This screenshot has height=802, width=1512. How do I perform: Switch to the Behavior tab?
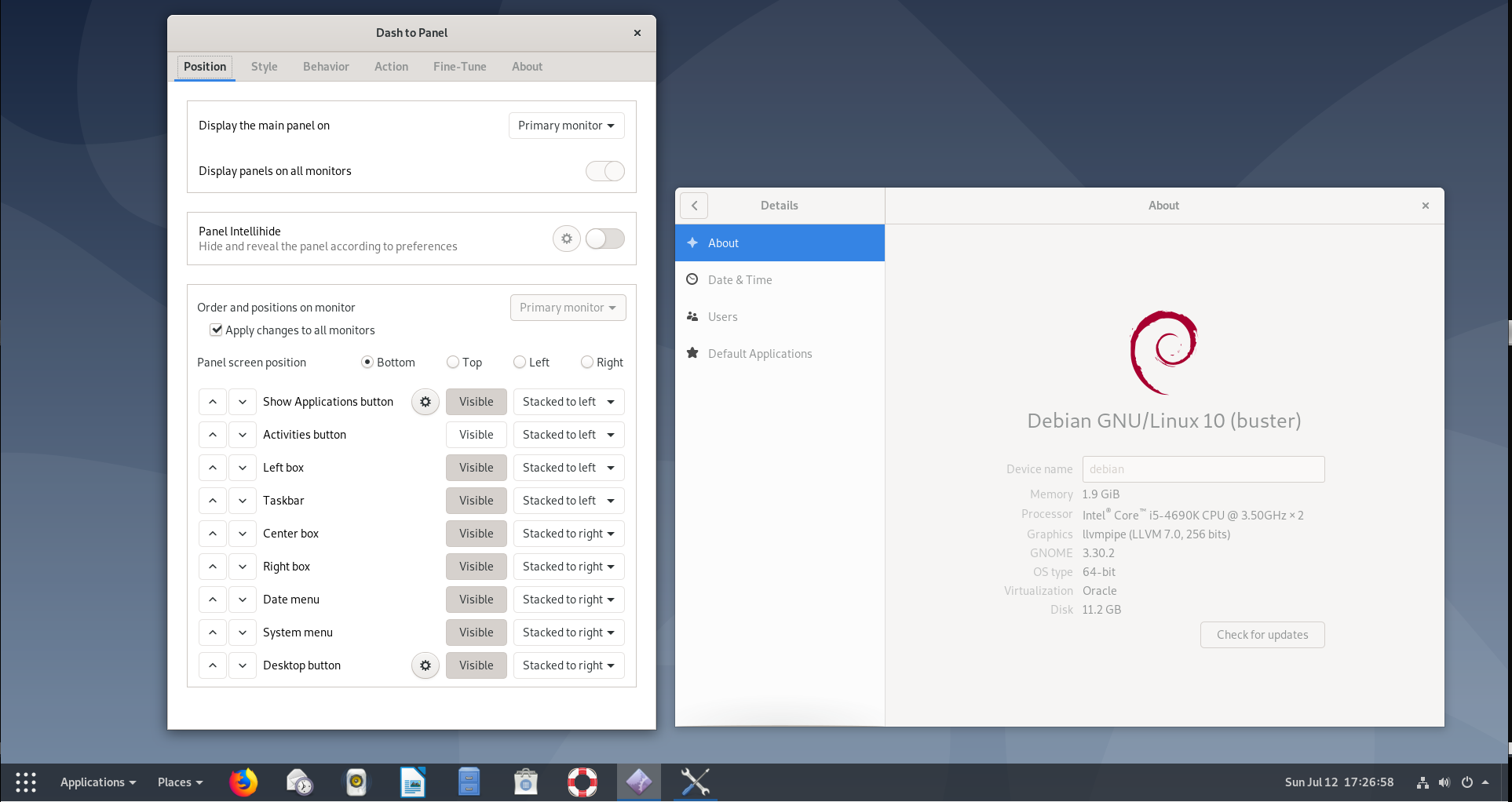coord(326,67)
